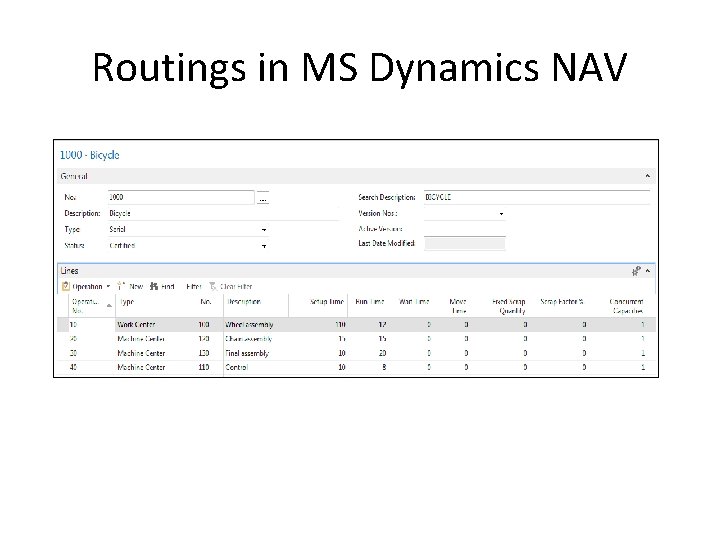Viewport: 720px width, 540px height.
Task: Click the No. input field with 1000
Action: (x=181, y=197)
